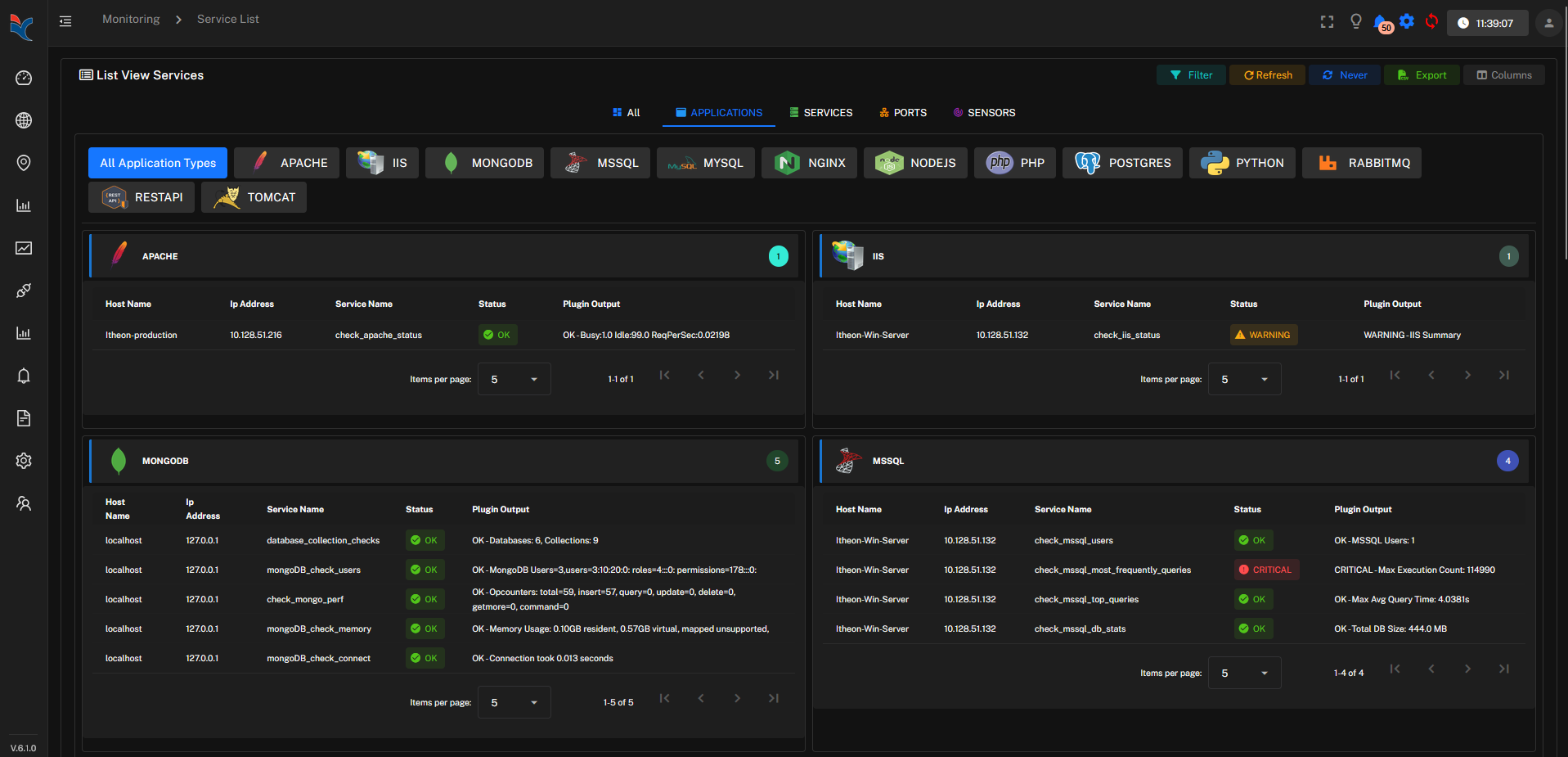Filter by PYTHON application type
Screen dimensions: 1568x757
[x=1242, y=163]
